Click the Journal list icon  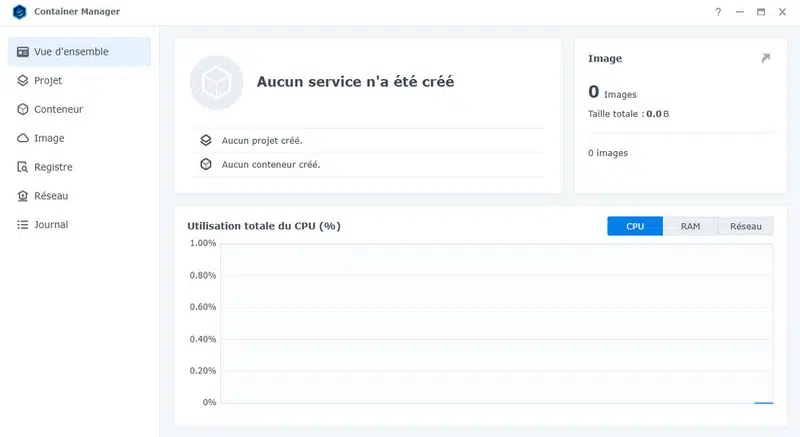pyautogui.click(x=23, y=225)
